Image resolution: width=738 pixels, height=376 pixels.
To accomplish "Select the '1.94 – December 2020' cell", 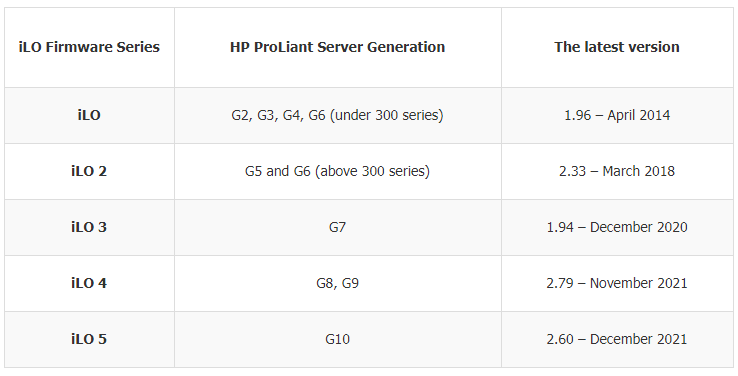I will (x=617, y=227).
